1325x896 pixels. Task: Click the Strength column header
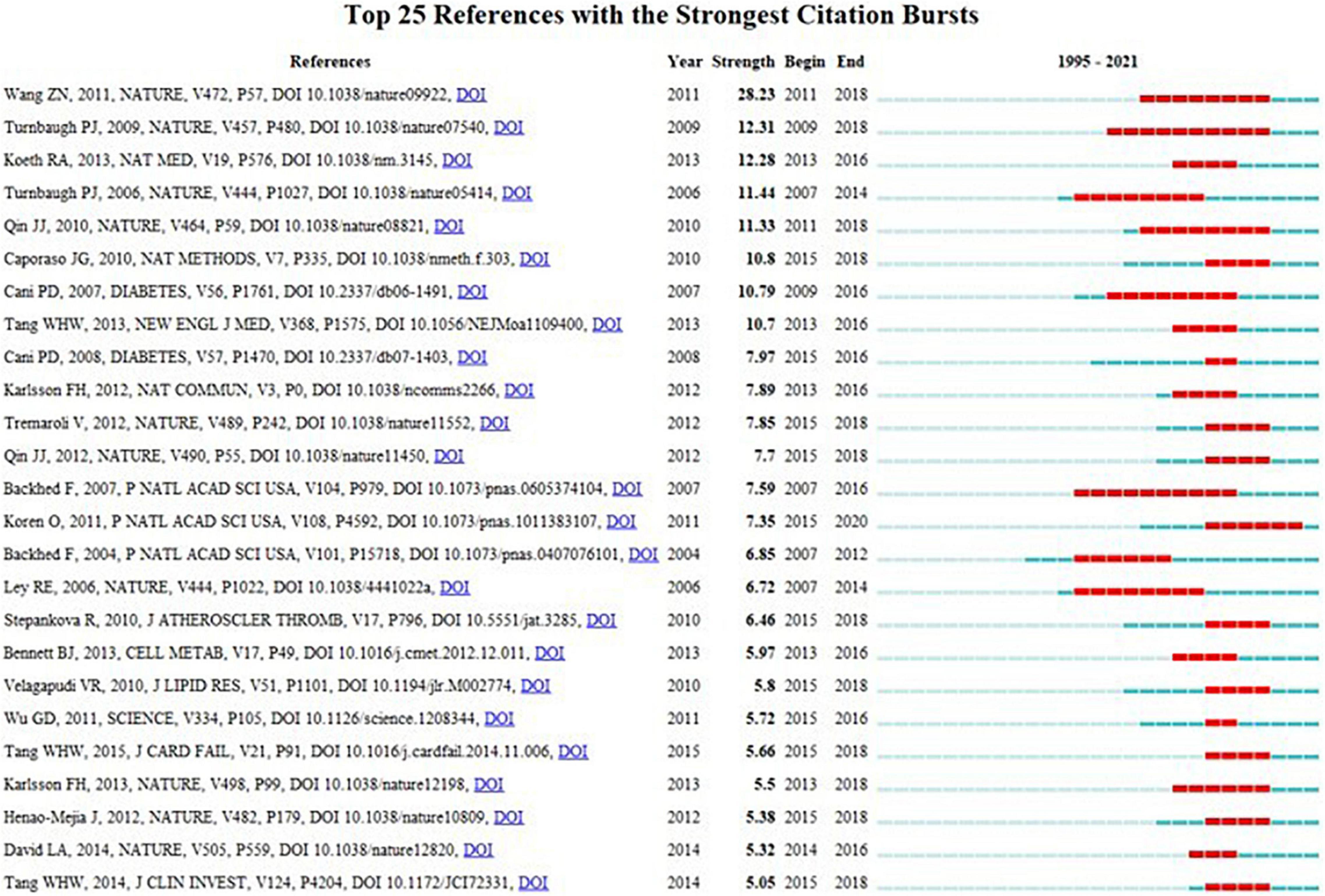[x=743, y=61]
